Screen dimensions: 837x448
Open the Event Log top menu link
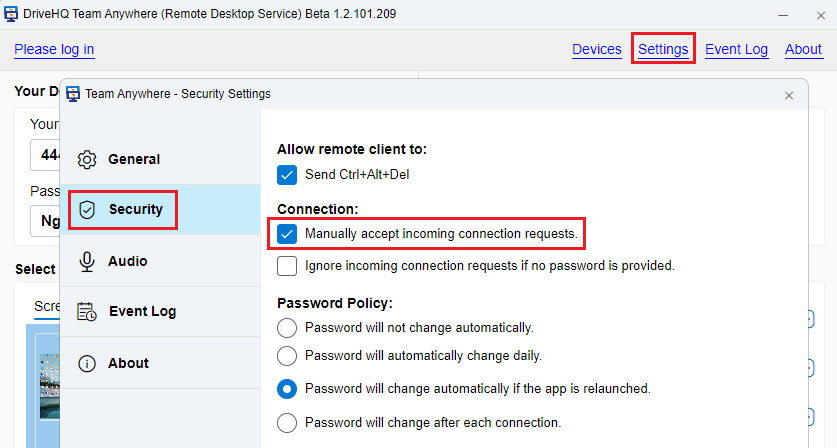(736, 49)
